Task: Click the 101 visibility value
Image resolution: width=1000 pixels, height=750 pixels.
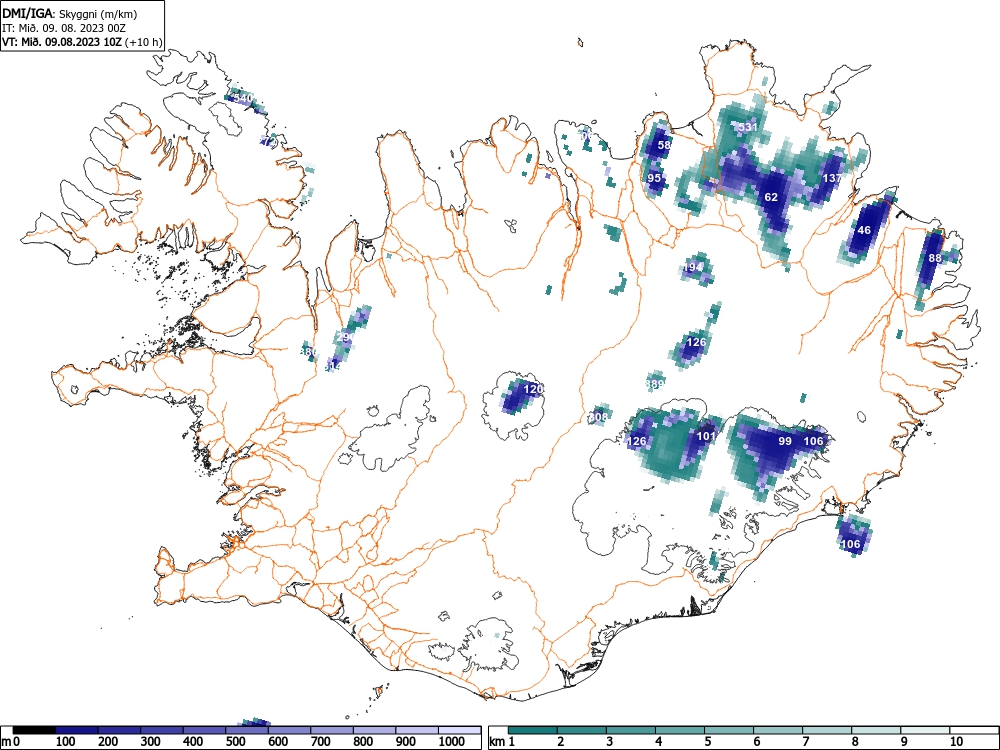Action: [706, 436]
